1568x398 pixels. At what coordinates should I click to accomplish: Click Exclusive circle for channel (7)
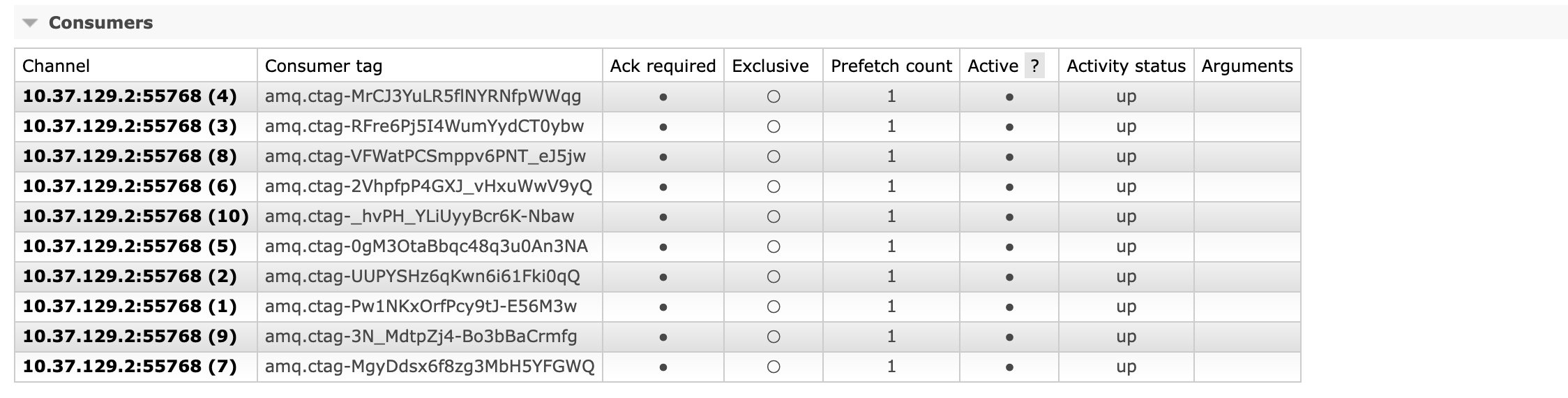(x=773, y=367)
